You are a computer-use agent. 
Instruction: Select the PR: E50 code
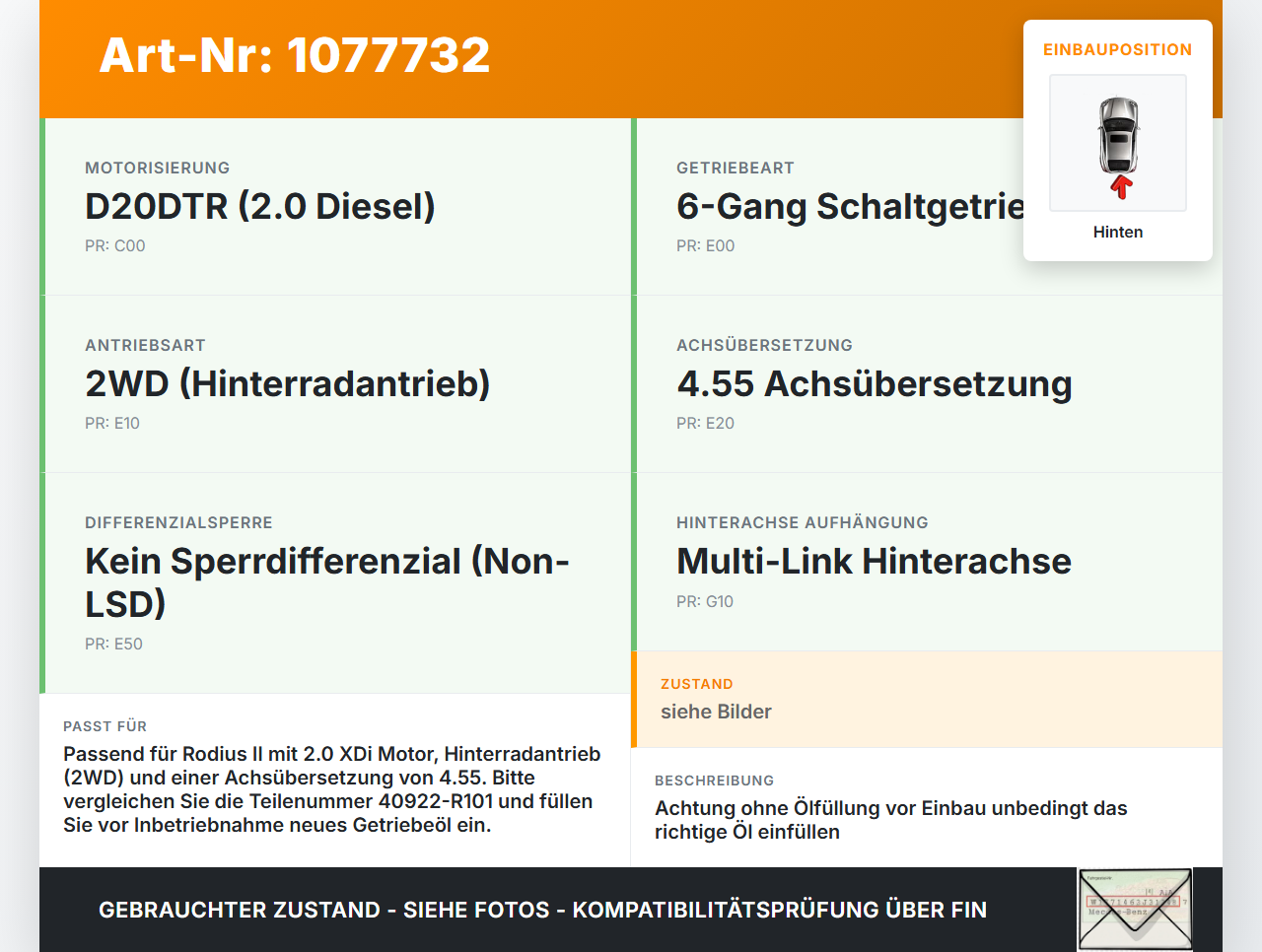point(114,644)
